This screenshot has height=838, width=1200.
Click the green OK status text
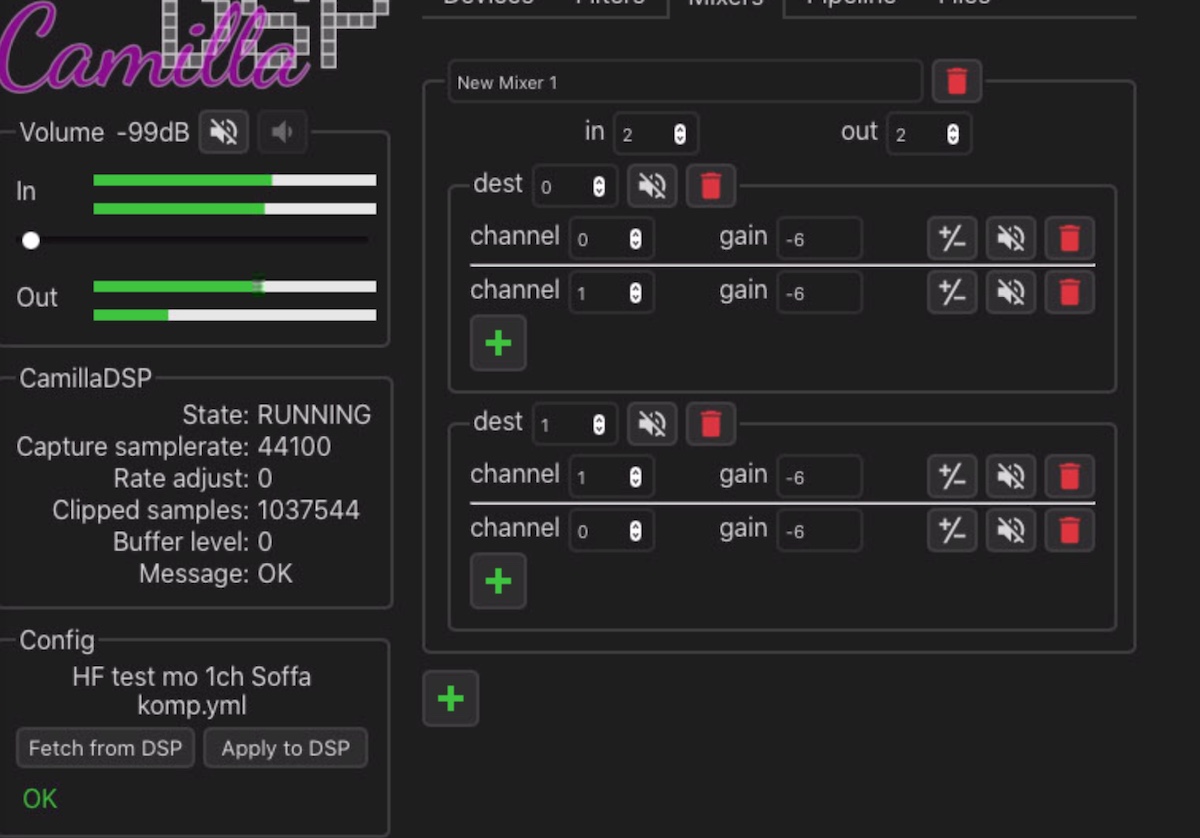coord(40,799)
